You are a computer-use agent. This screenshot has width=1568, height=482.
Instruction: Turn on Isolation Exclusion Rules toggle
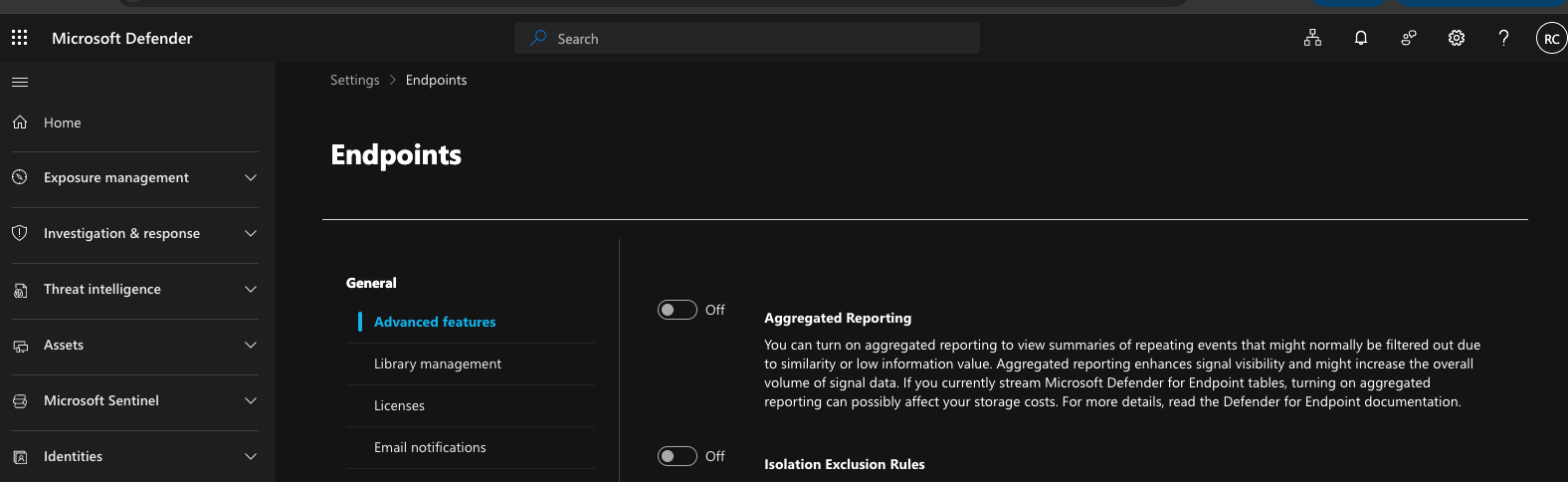click(x=678, y=456)
